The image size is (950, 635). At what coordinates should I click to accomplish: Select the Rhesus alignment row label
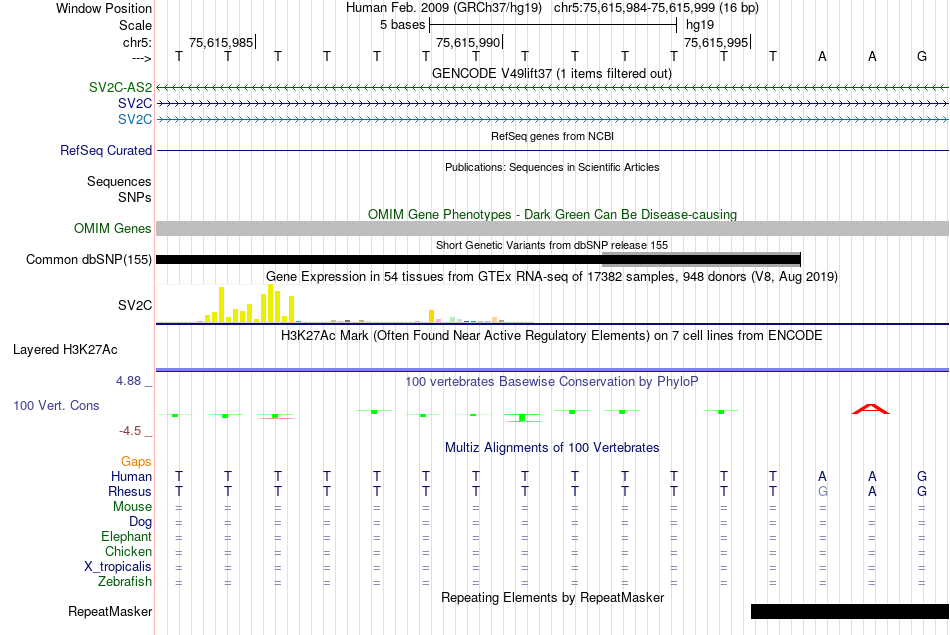point(130,491)
